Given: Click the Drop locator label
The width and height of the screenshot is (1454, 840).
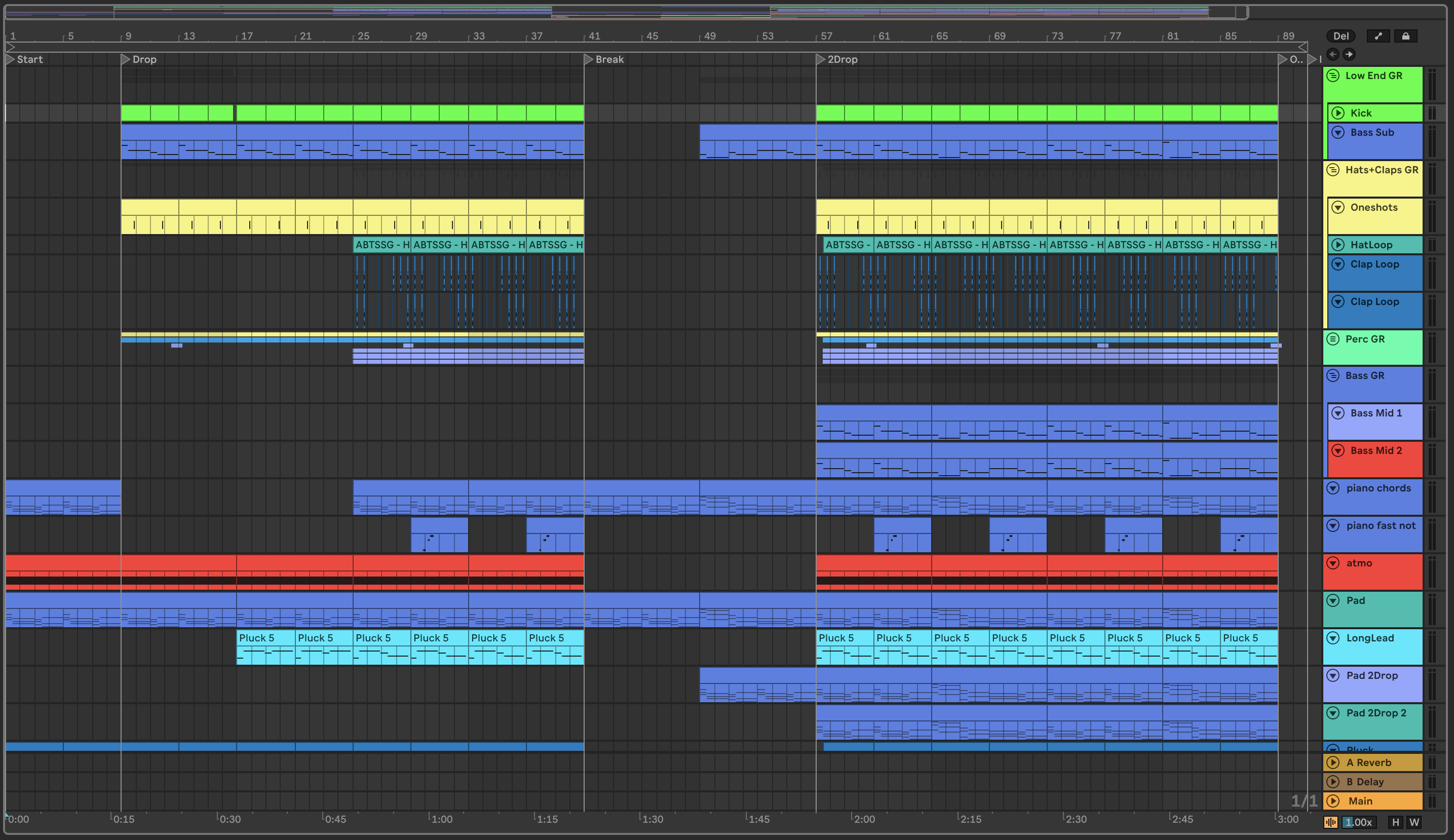Looking at the screenshot, I should (x=144, y=59).
